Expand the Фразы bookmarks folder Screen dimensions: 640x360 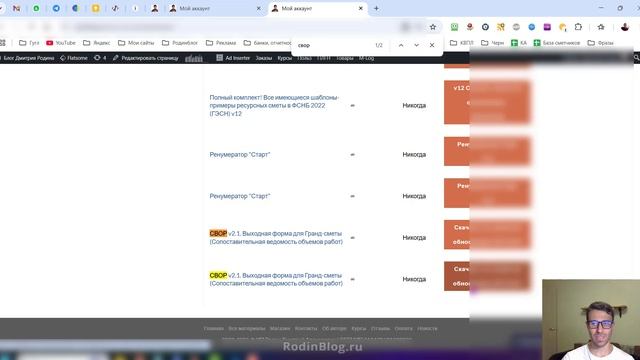point(600,43)
